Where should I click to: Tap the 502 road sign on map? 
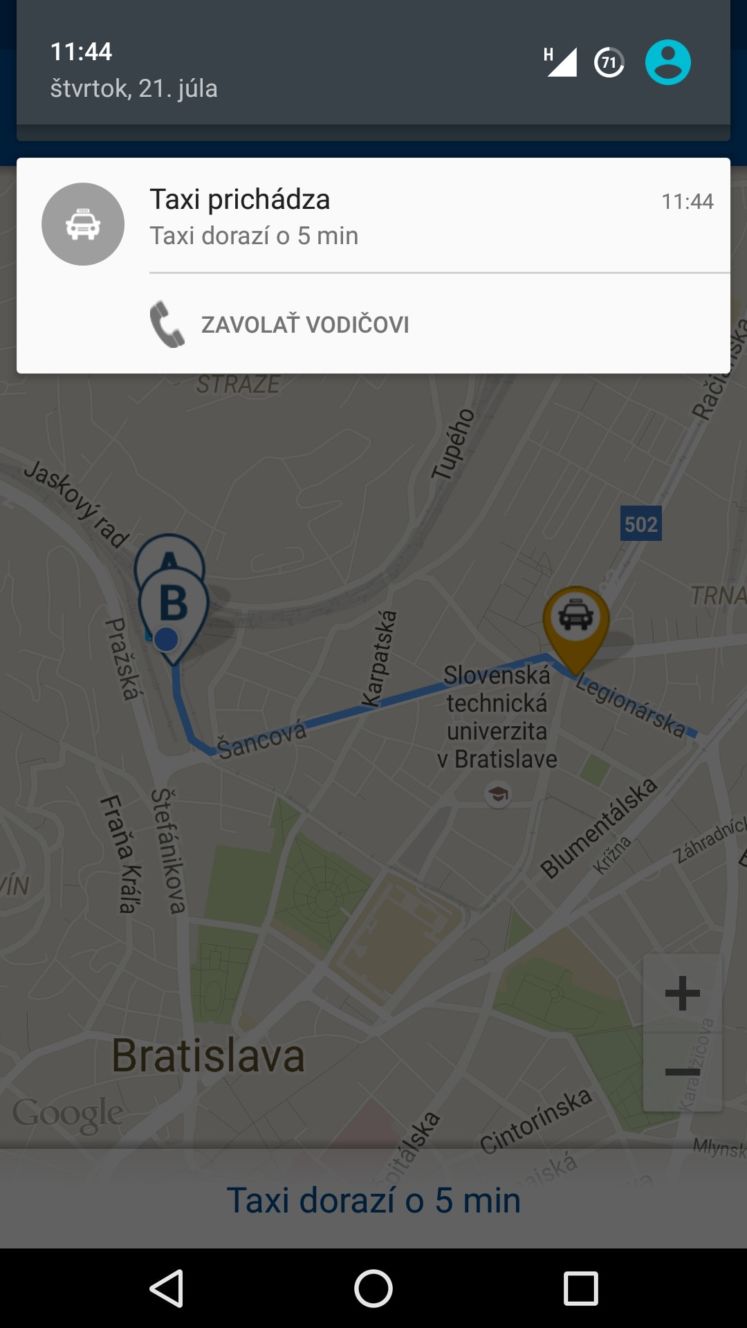pyautogui.click(x=641, y=523)
